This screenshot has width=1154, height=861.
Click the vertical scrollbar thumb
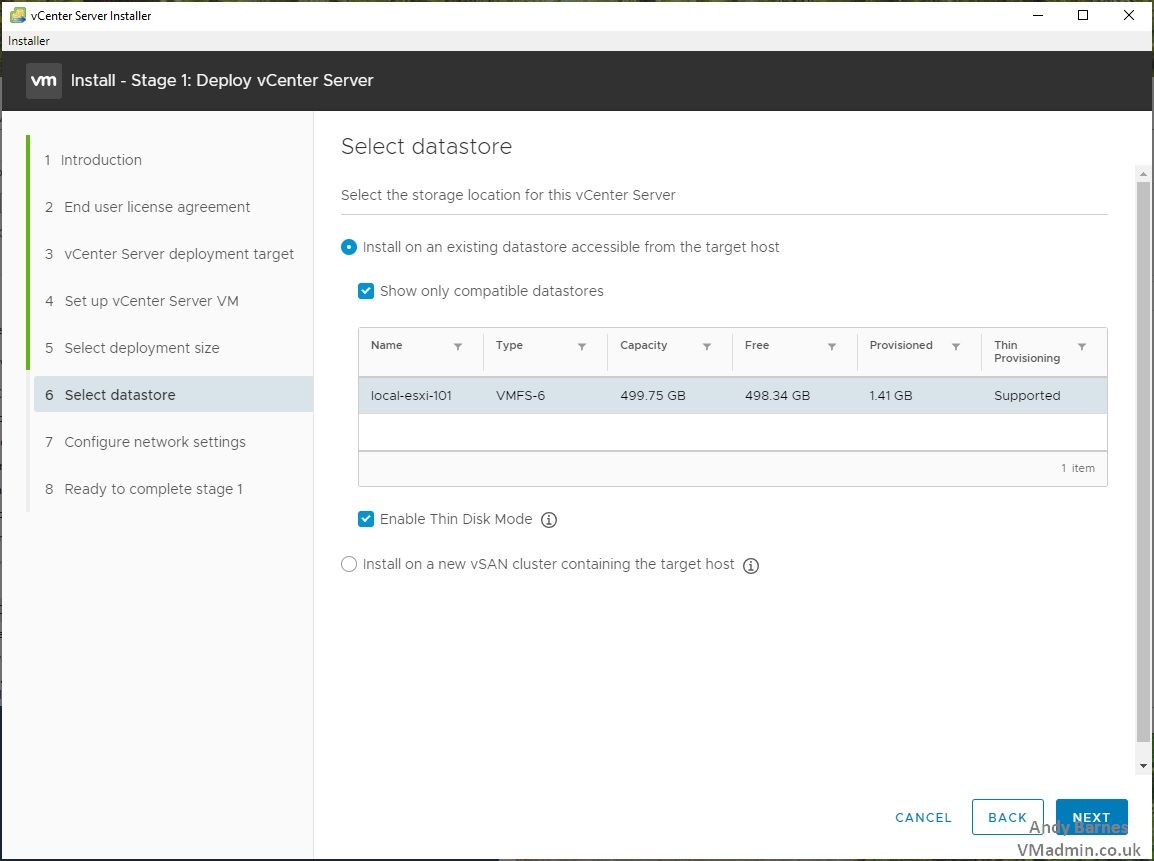(1143, 461)
